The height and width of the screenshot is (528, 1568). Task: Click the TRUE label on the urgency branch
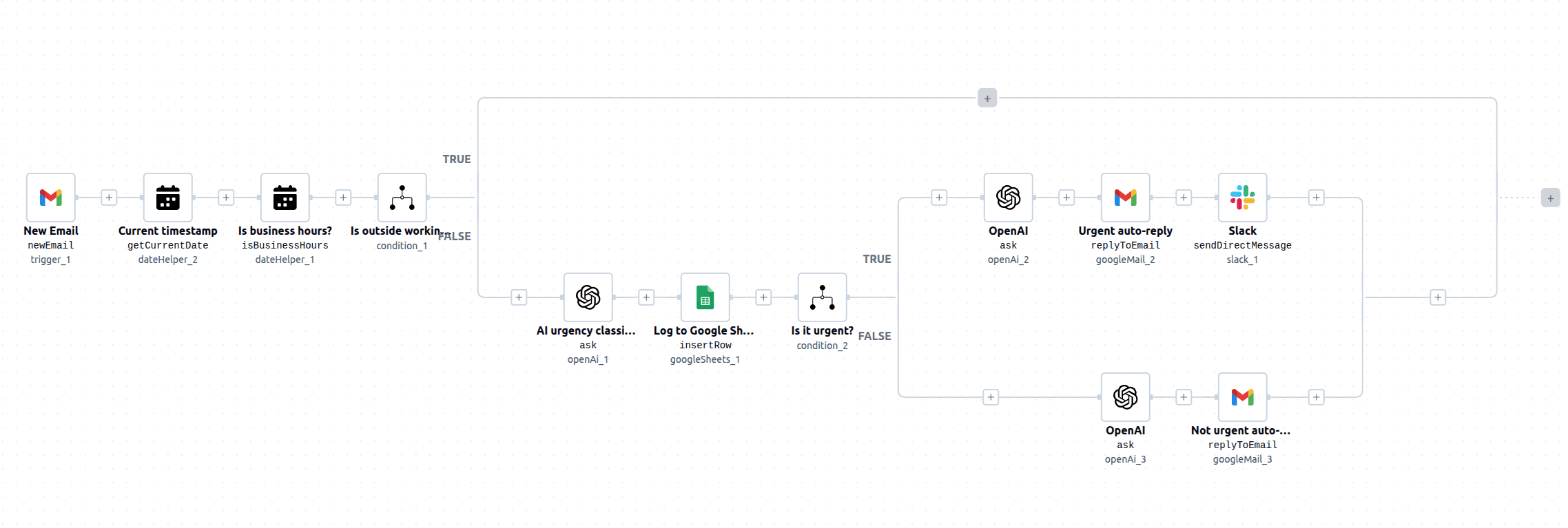(x=876, y=259)
